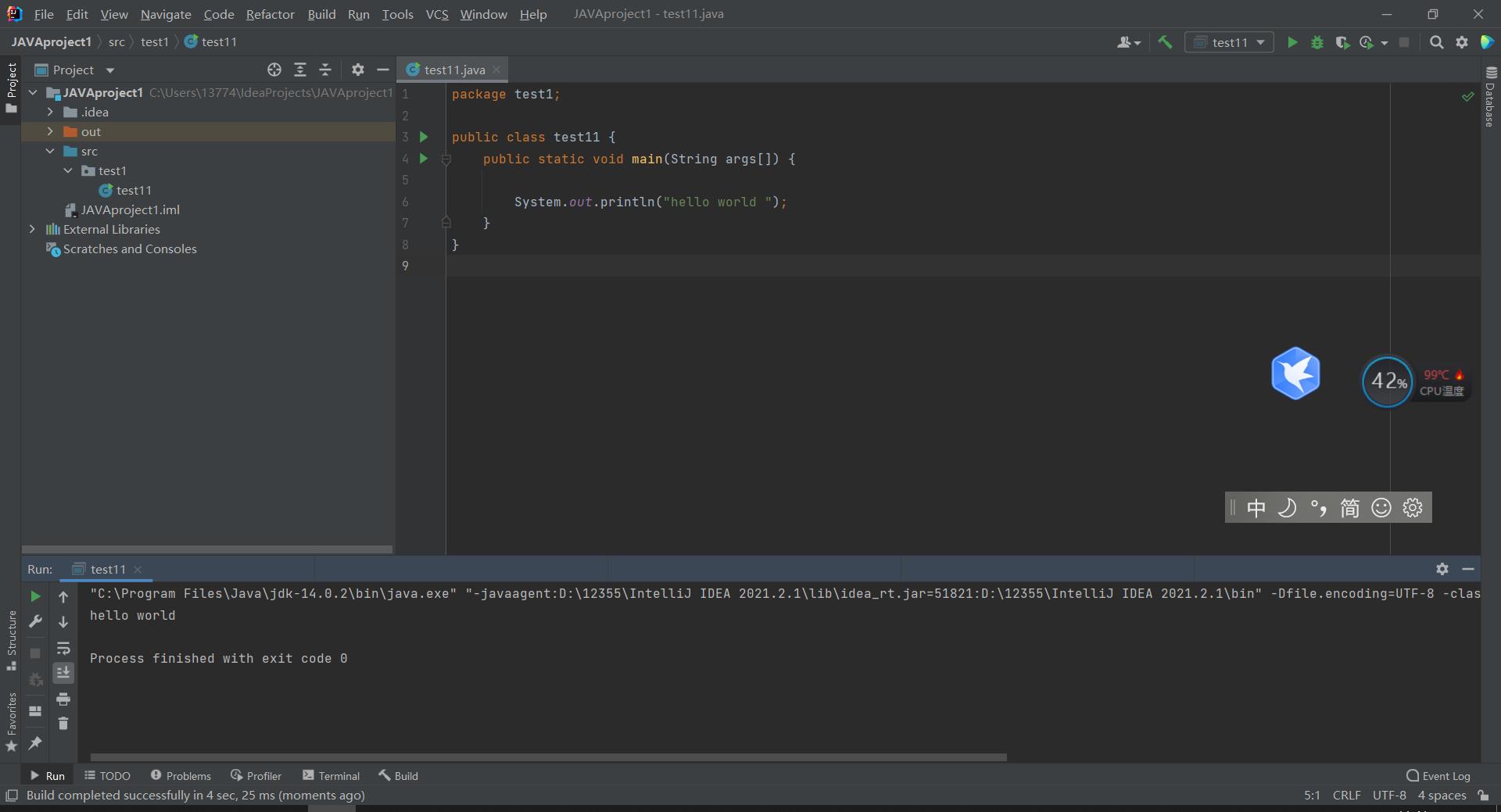The height and width of the screenshot is (812, 1501).
Task: Click the Build Project hammer icon
Action: [x=1165, y=42]
